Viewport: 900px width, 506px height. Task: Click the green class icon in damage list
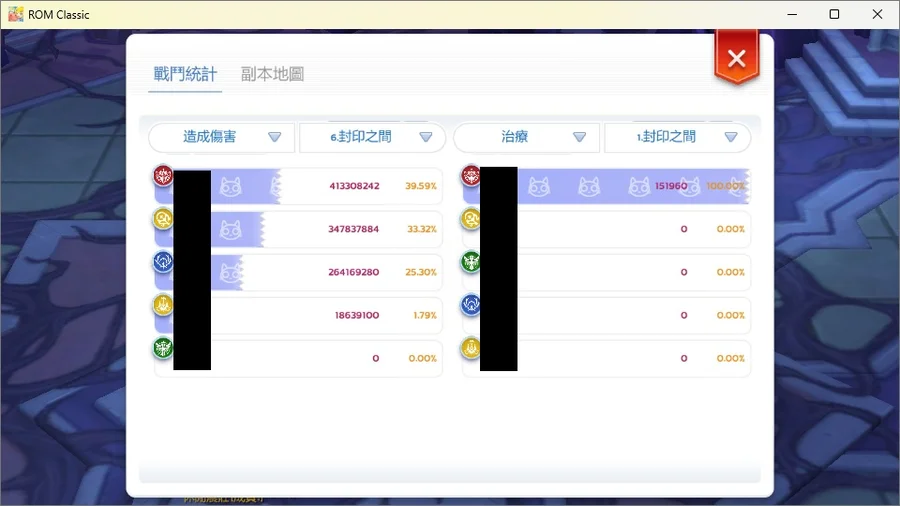pyautogui.click(x=163, y=349)
